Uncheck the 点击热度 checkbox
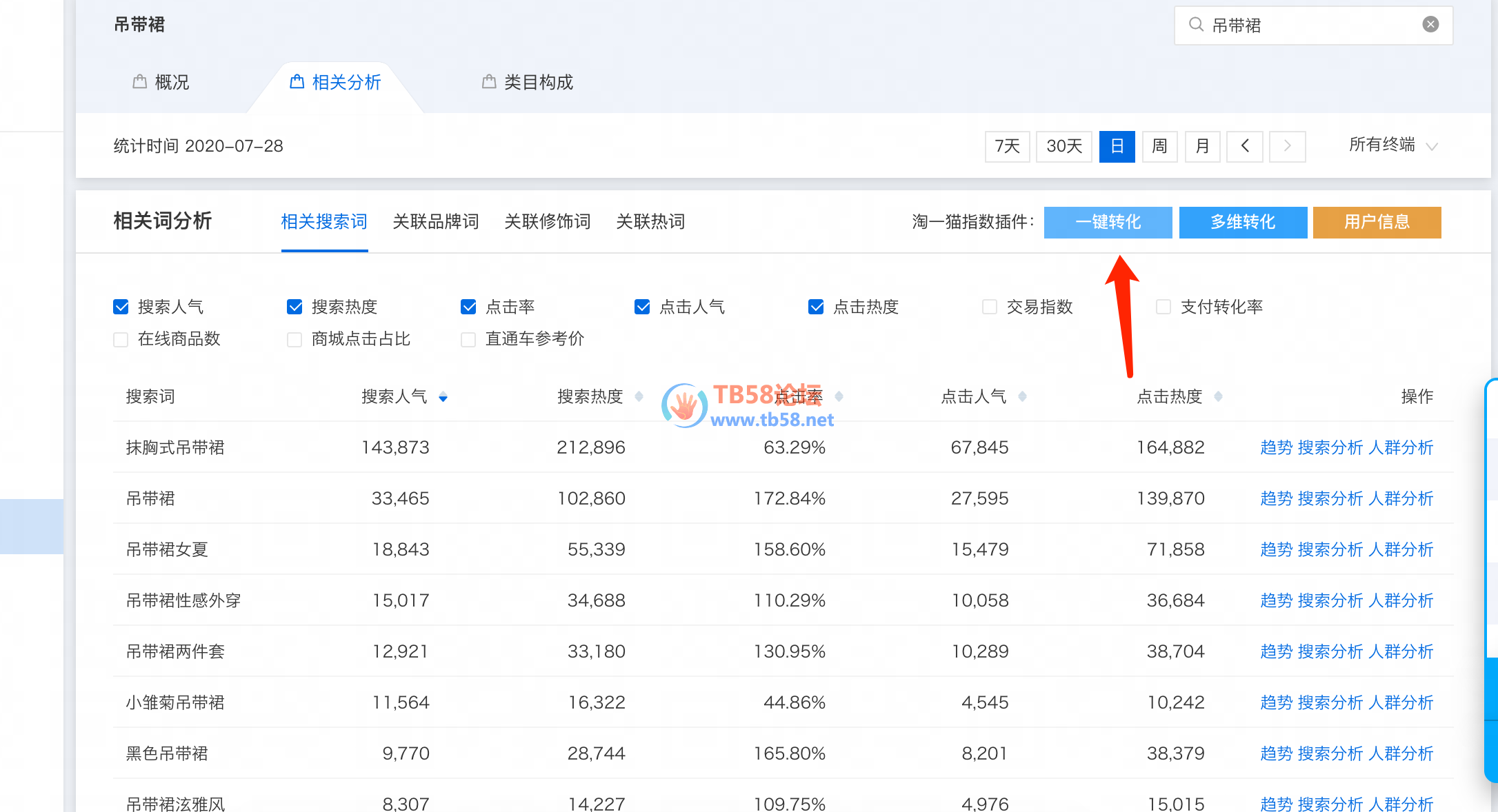This screenshot has width=1498, height=812. pyautogui.click(x=816, y=307)
